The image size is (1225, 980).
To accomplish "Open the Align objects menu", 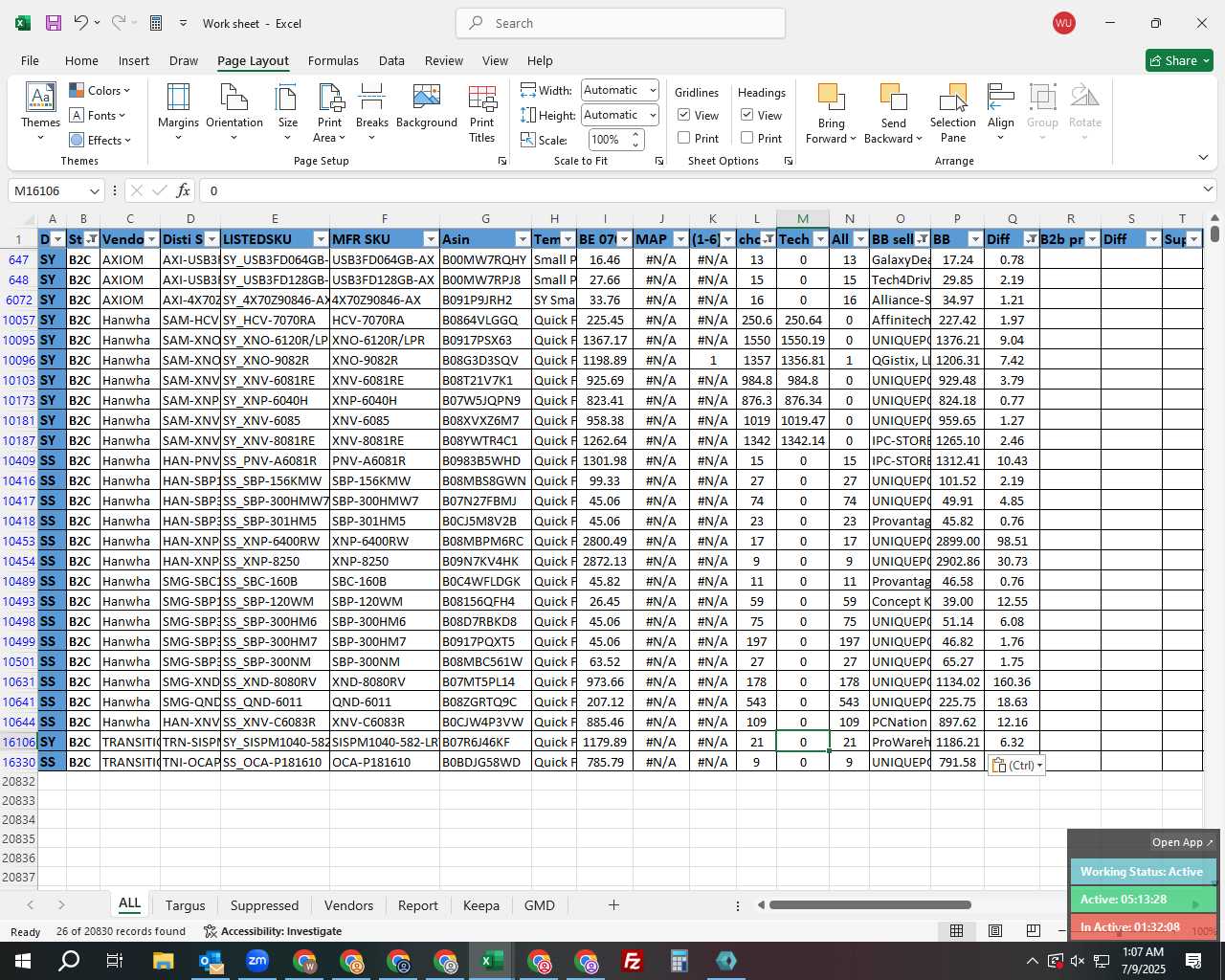I will pos(1001,113).
